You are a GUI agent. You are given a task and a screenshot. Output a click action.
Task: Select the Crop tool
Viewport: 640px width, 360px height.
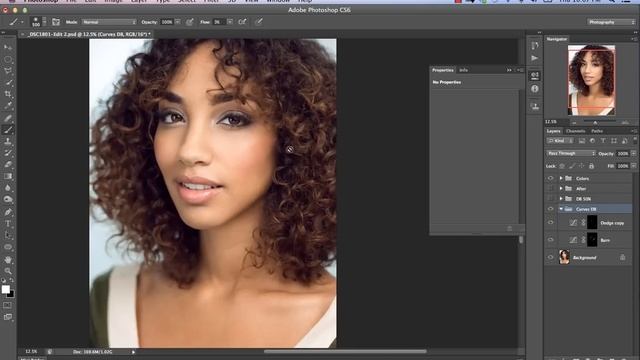click(x=8, y=94)
